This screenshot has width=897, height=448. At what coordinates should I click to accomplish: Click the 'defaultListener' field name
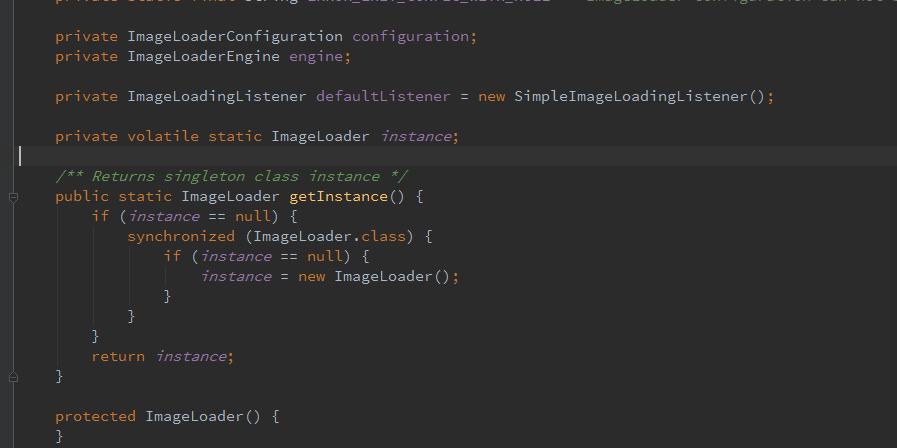click(x=383, y=96)
